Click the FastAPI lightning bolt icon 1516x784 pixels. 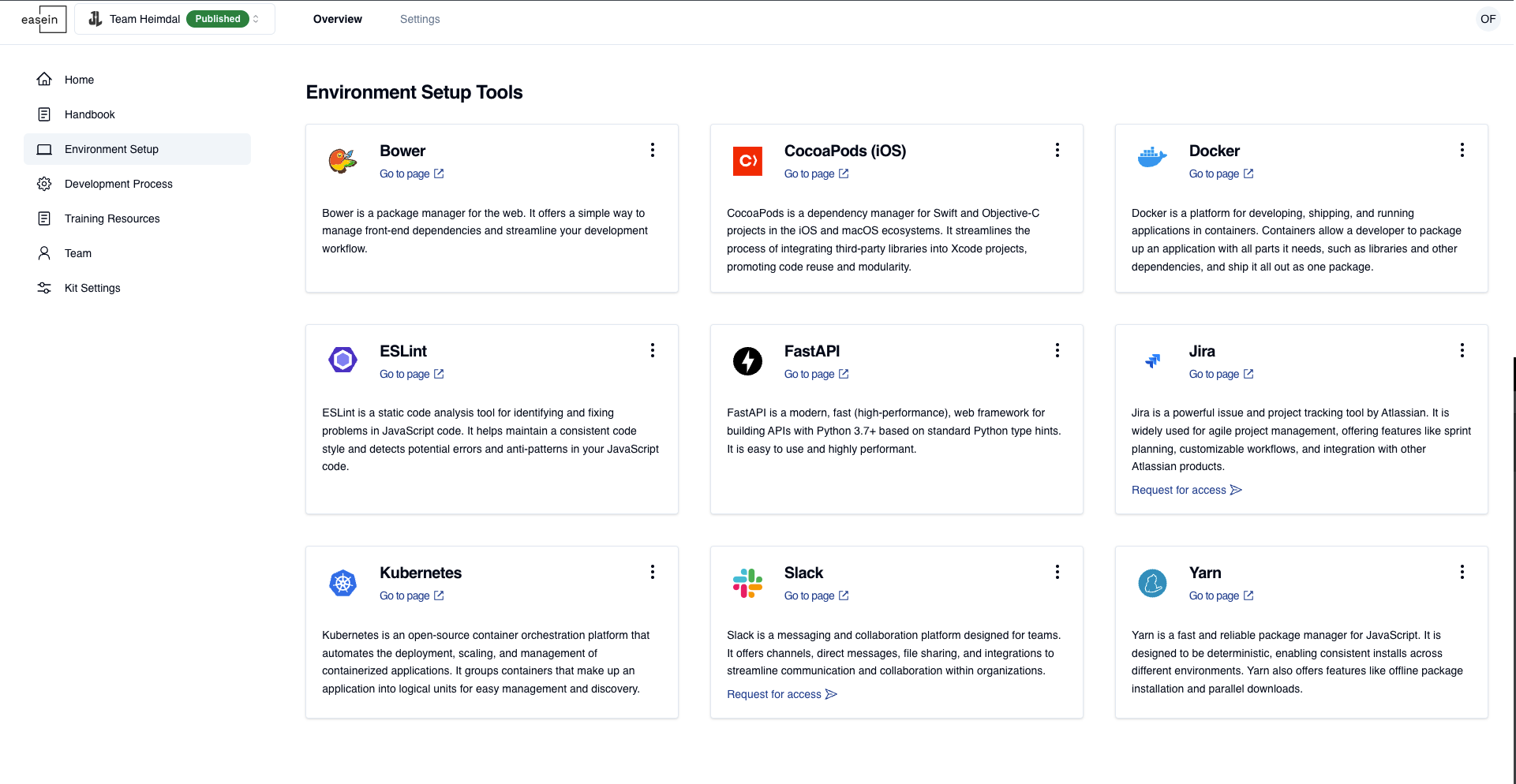[747, 360]
